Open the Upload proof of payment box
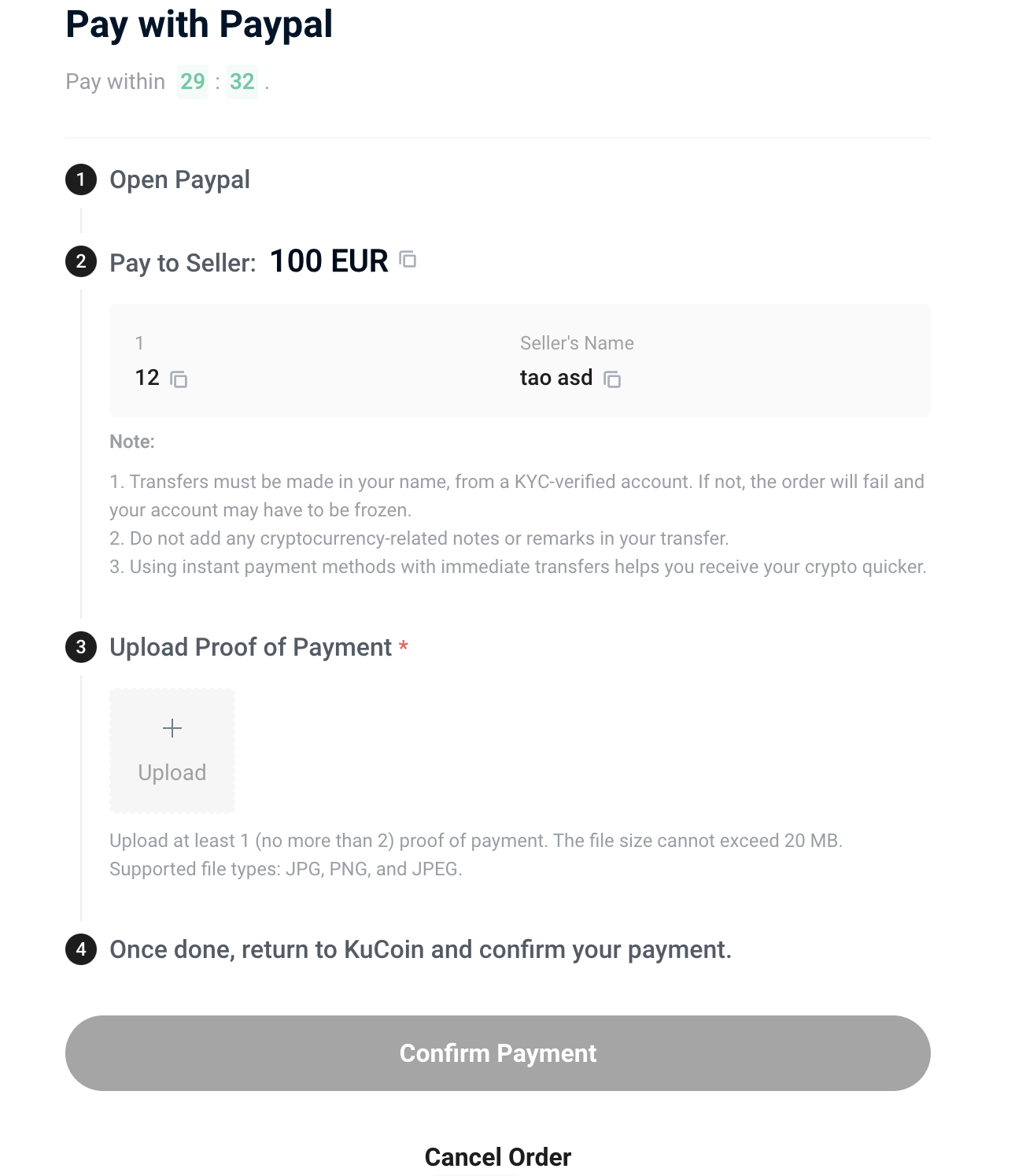 pyautogui.click(x=172, y=751)
